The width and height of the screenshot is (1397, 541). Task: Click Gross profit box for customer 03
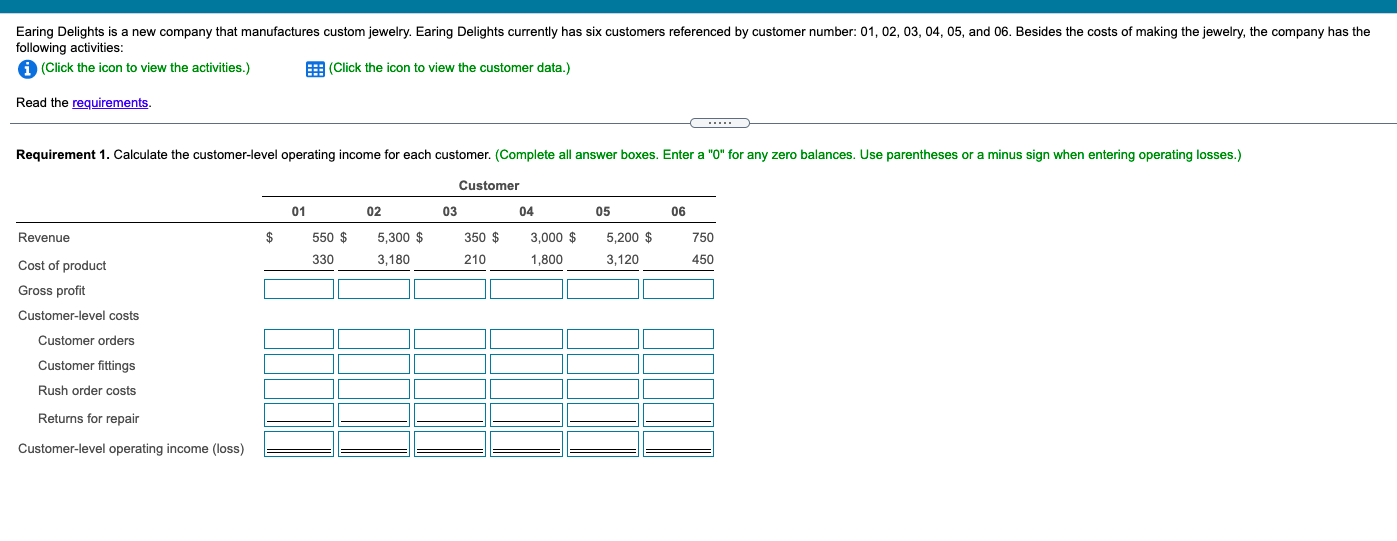tap(450, 289)
